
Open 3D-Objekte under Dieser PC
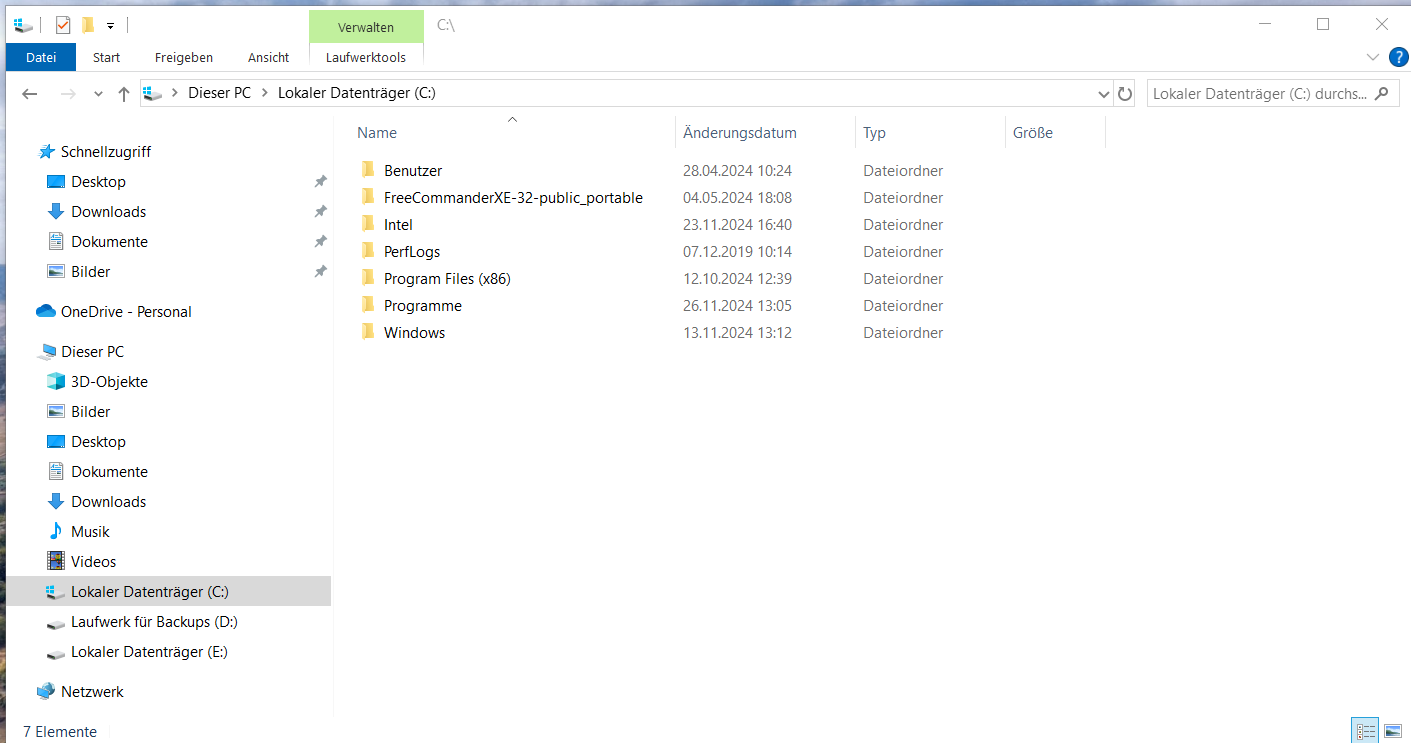[109, 382]
